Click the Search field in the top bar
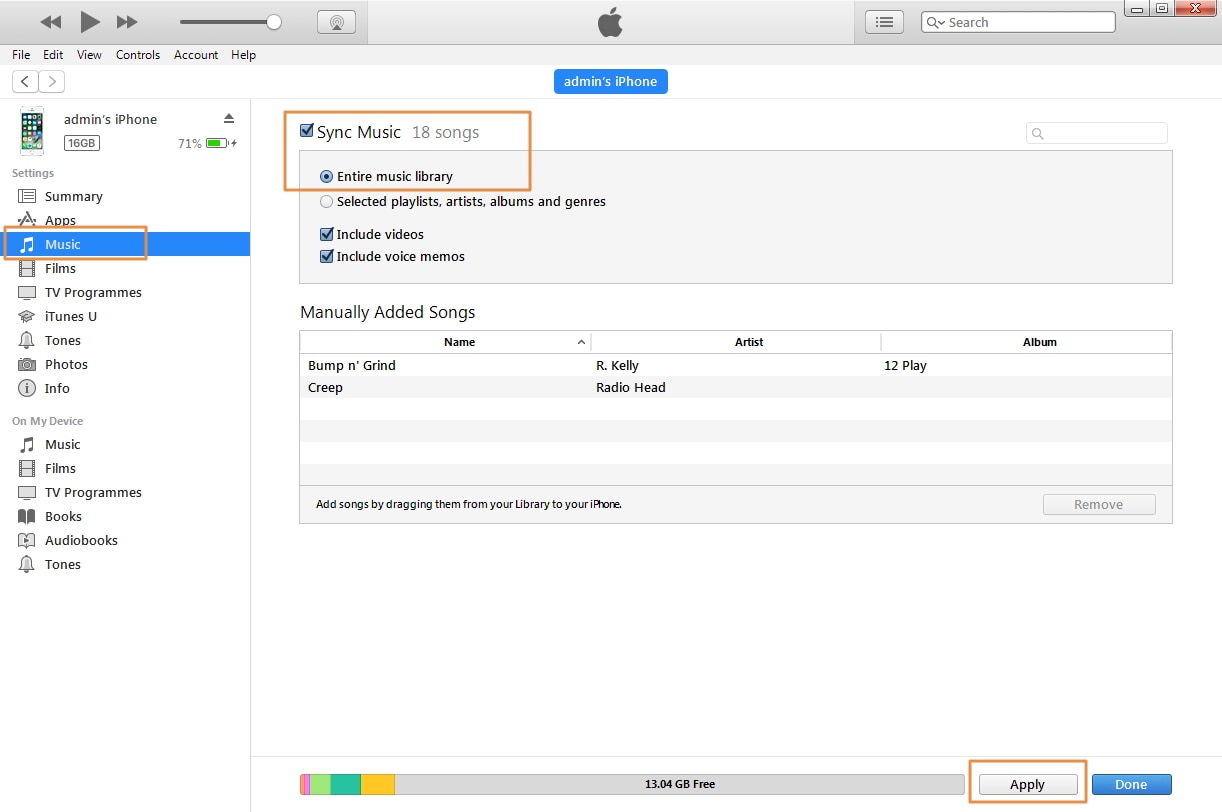The height and width of the screenshot is (812, 1222). pos(1018,22)
